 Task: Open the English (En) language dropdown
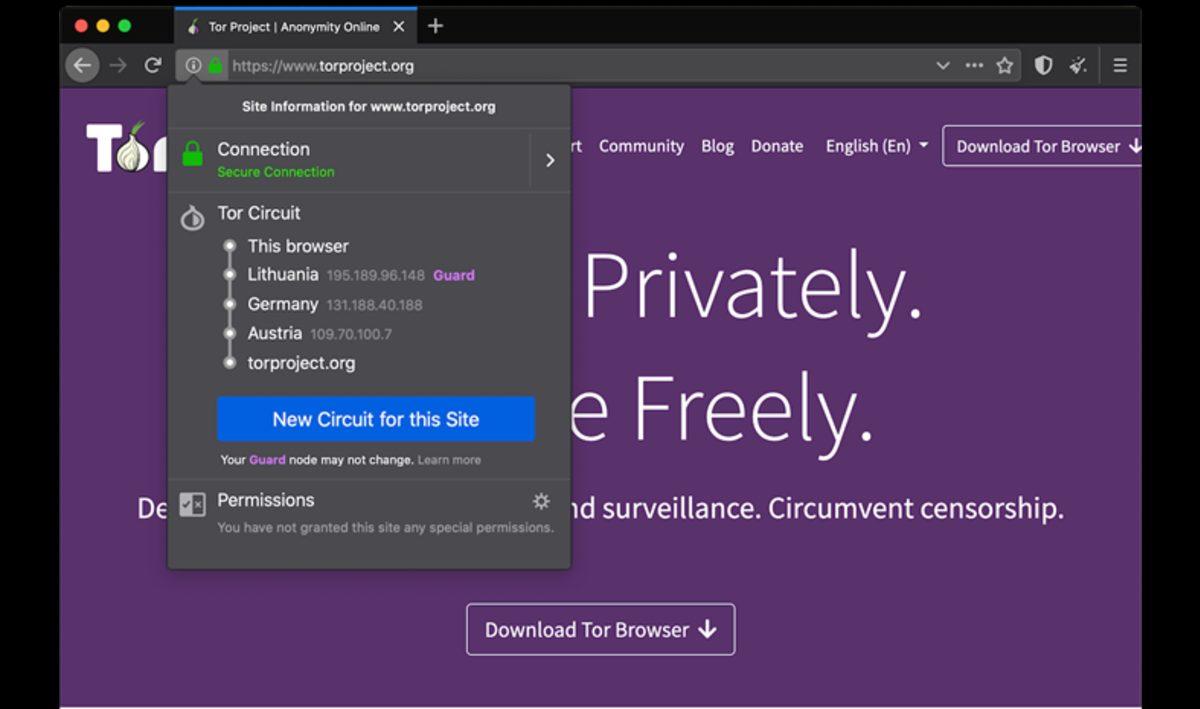click(x=875, y=146)
